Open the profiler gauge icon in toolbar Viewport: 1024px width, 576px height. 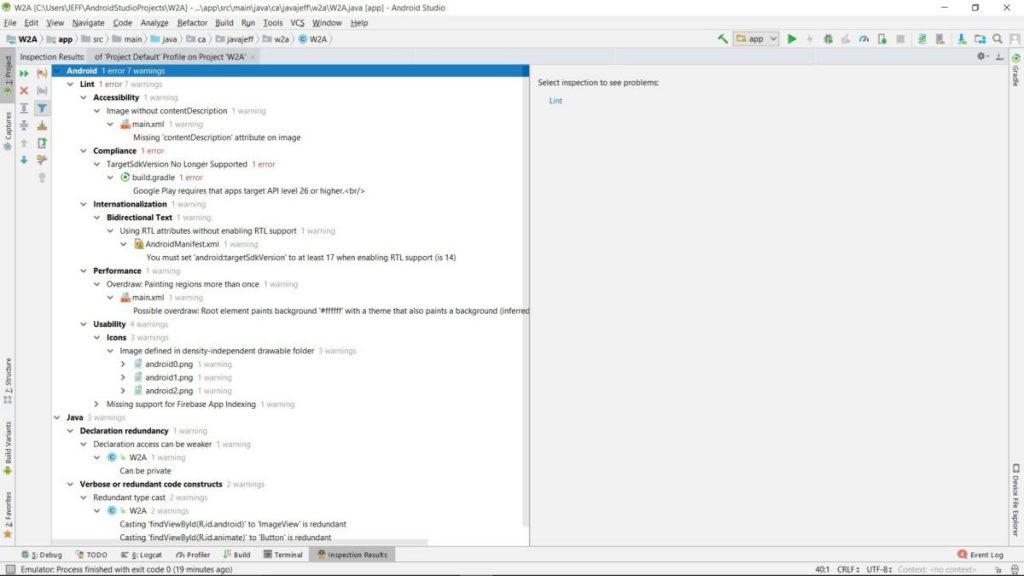(x=864, y=39)
